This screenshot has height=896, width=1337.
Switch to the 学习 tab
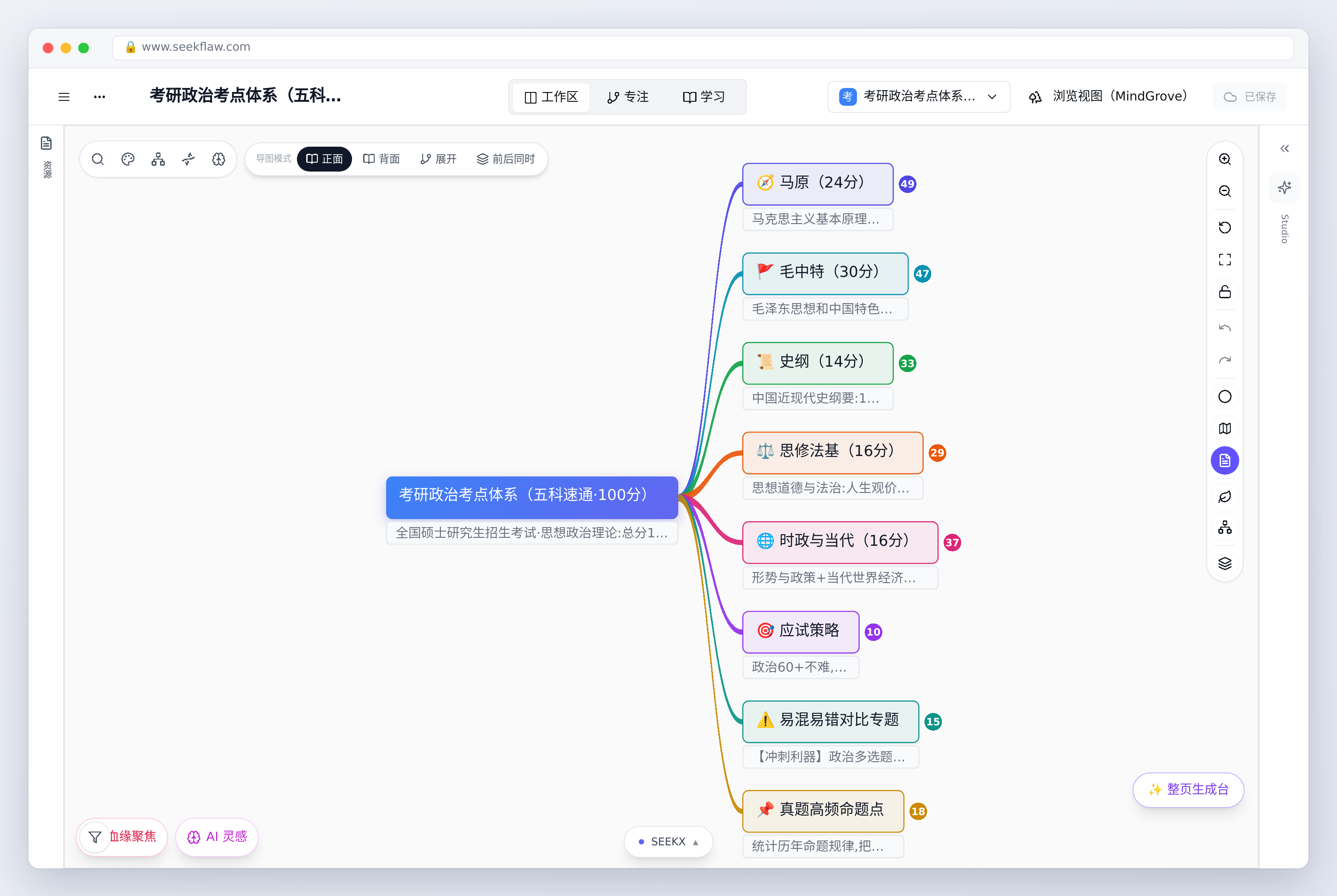[x=703, y=97]
